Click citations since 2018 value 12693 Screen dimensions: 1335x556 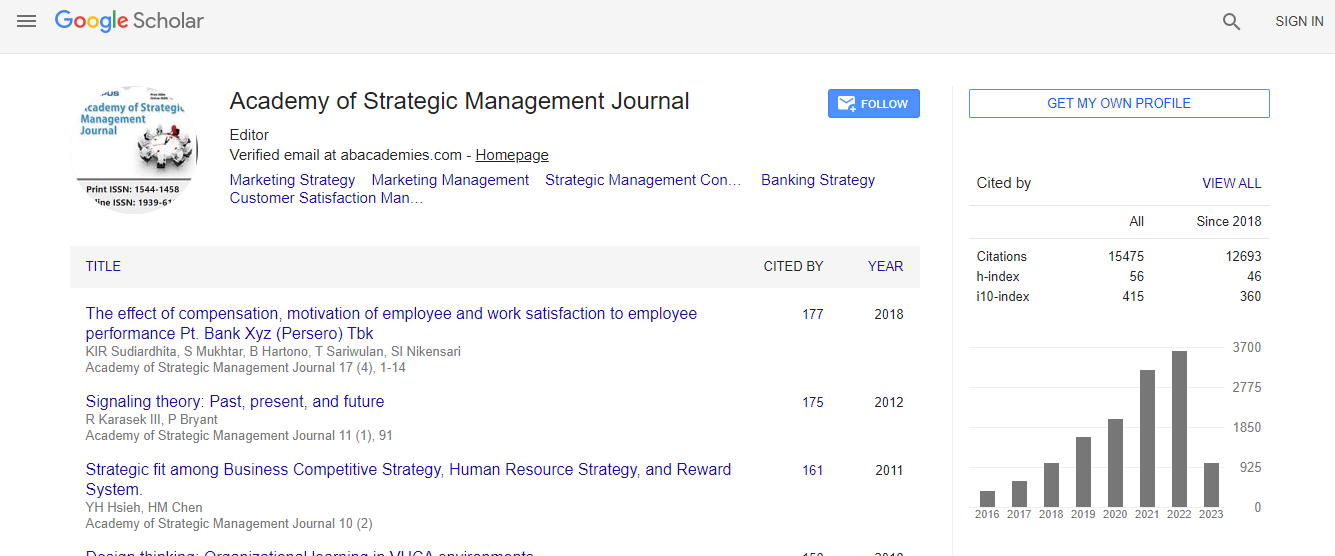[1244, 256]
